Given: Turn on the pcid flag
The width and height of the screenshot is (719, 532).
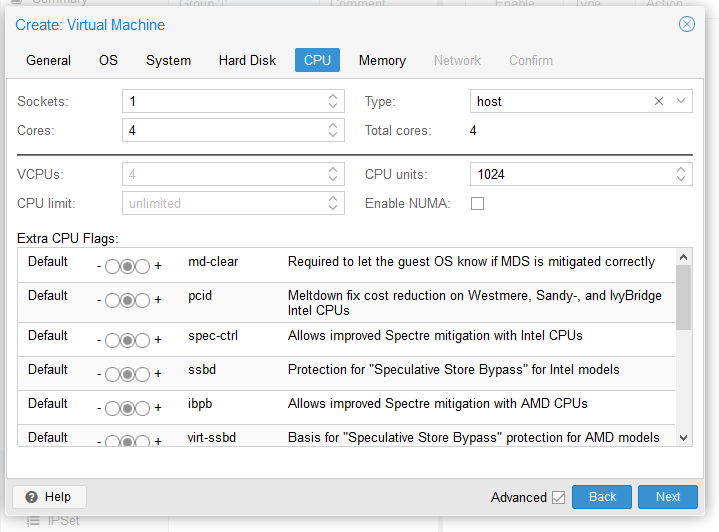Looking at the screenshot, I should tap(143, 300).
